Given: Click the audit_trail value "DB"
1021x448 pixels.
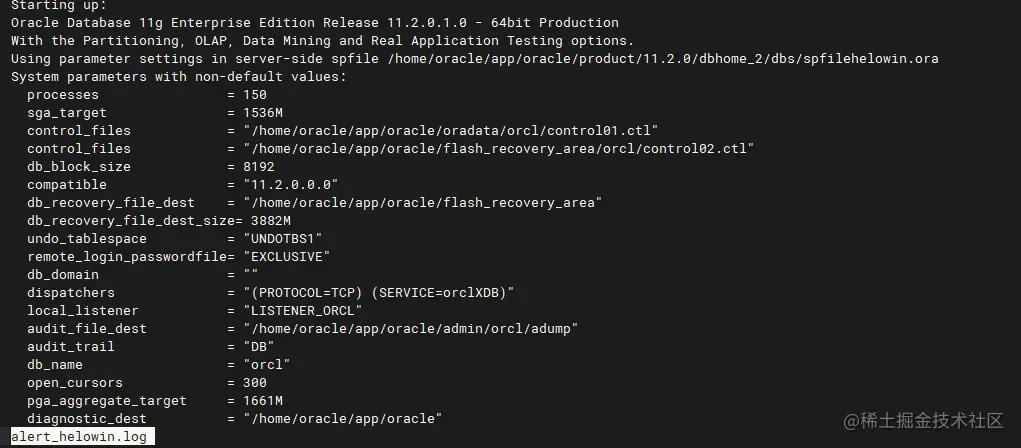Looking at the screenshot, I should click(x=259, y=347).
